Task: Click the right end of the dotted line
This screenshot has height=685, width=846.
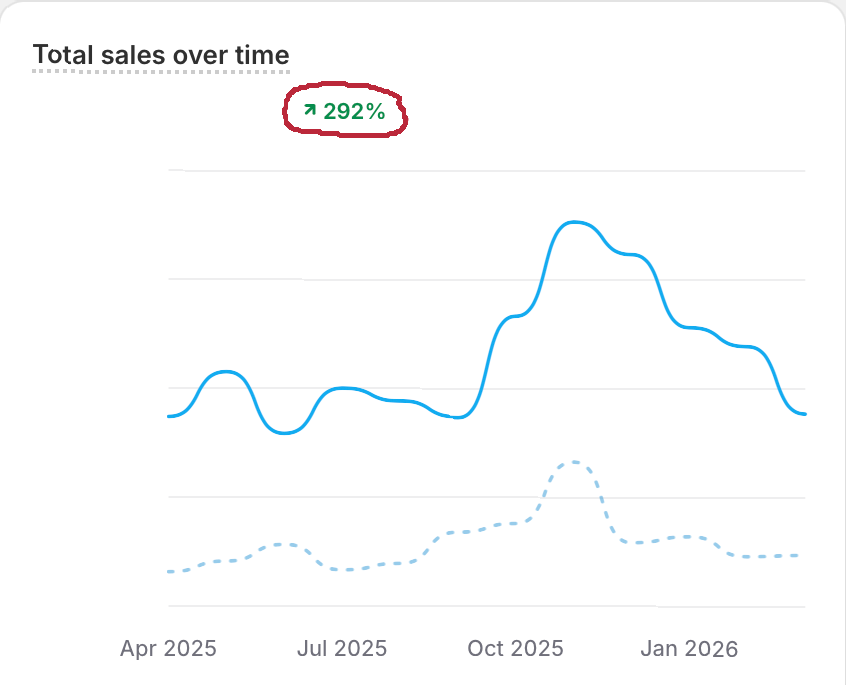Action: click(804, 555)
